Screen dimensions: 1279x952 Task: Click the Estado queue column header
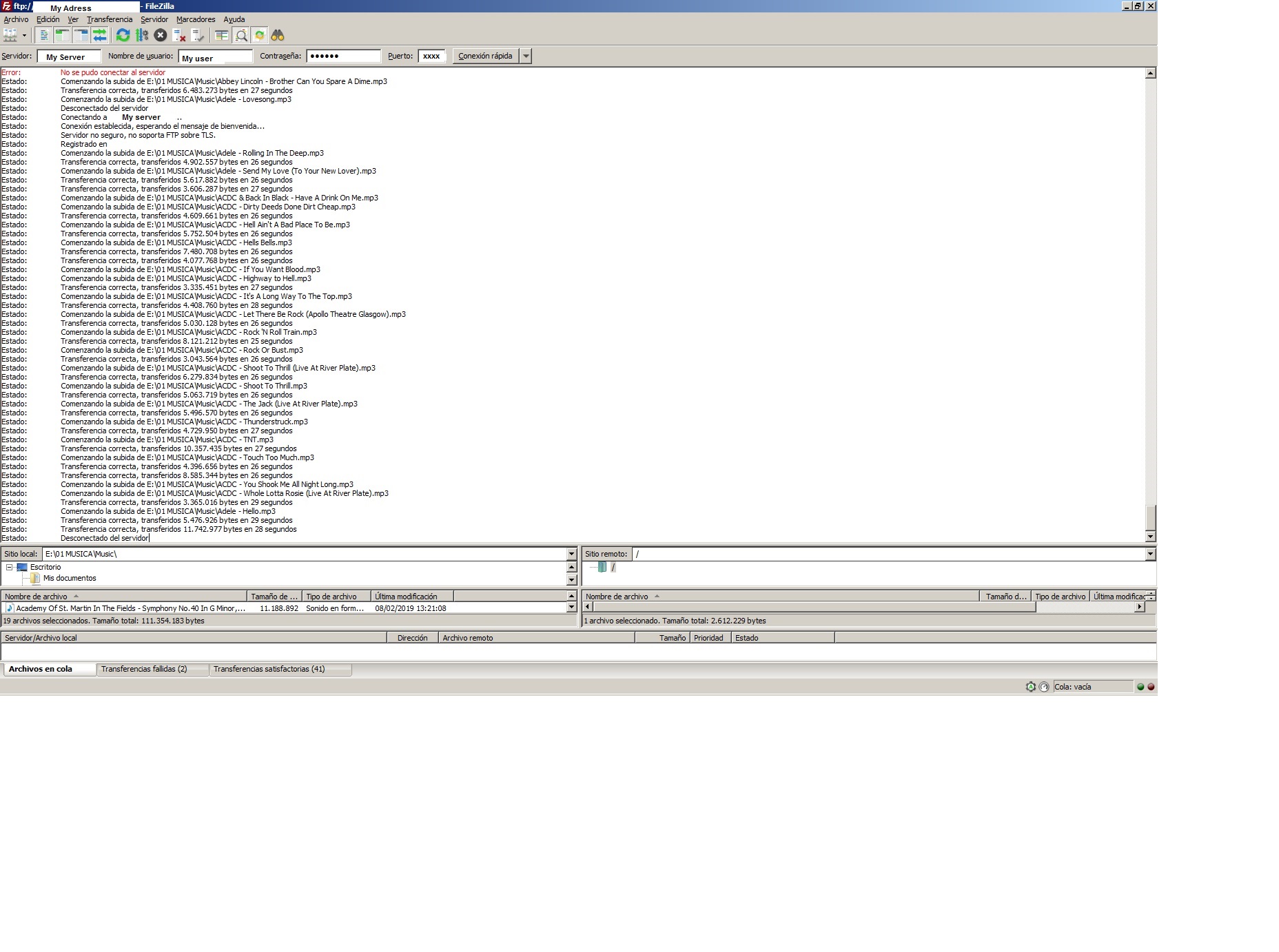click(783, 638)
